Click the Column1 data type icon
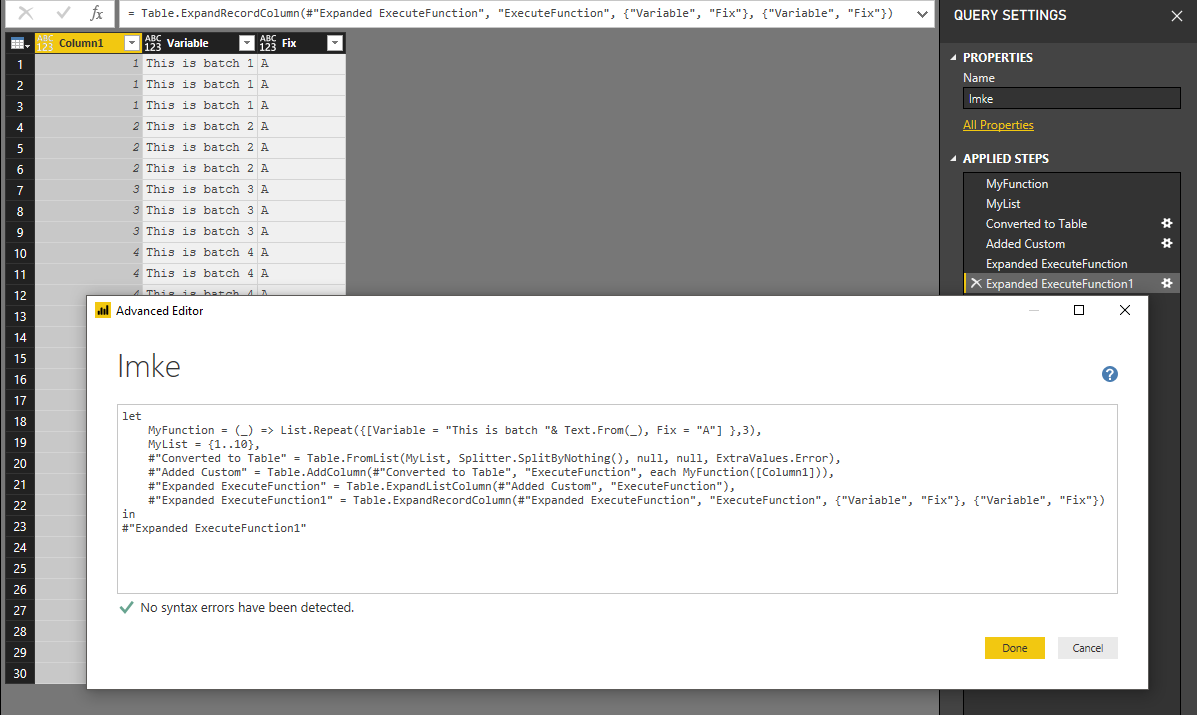This screenshot has width=1197, height=715. (x=45, y=43)
